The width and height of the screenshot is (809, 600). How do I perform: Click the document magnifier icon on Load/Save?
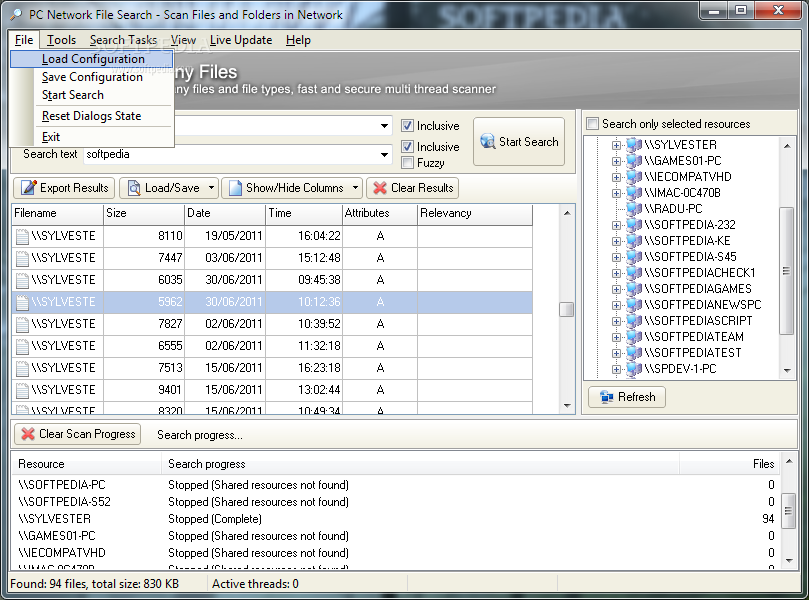(134, 188)
